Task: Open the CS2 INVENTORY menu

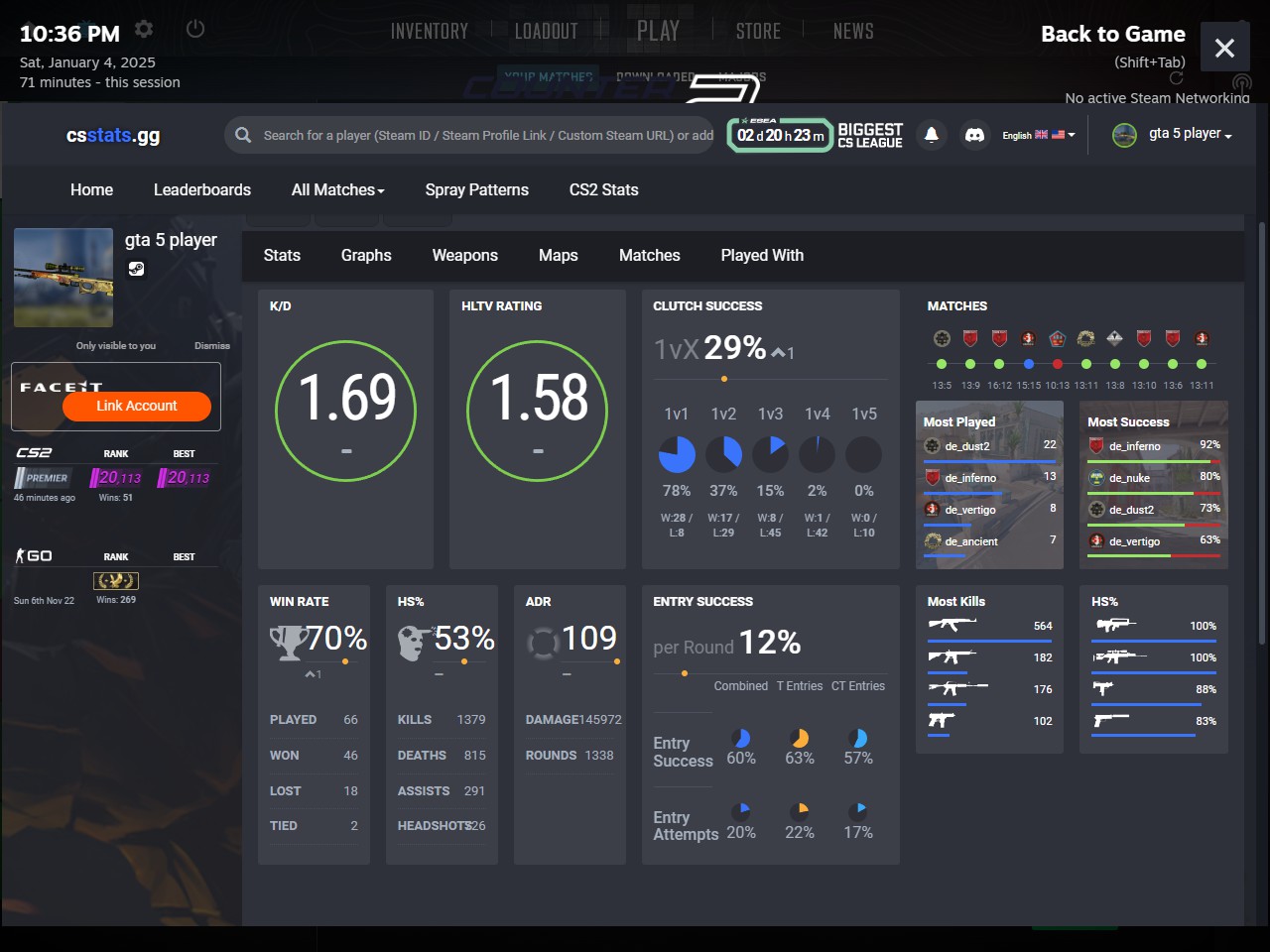Action: tap(430, 31)
